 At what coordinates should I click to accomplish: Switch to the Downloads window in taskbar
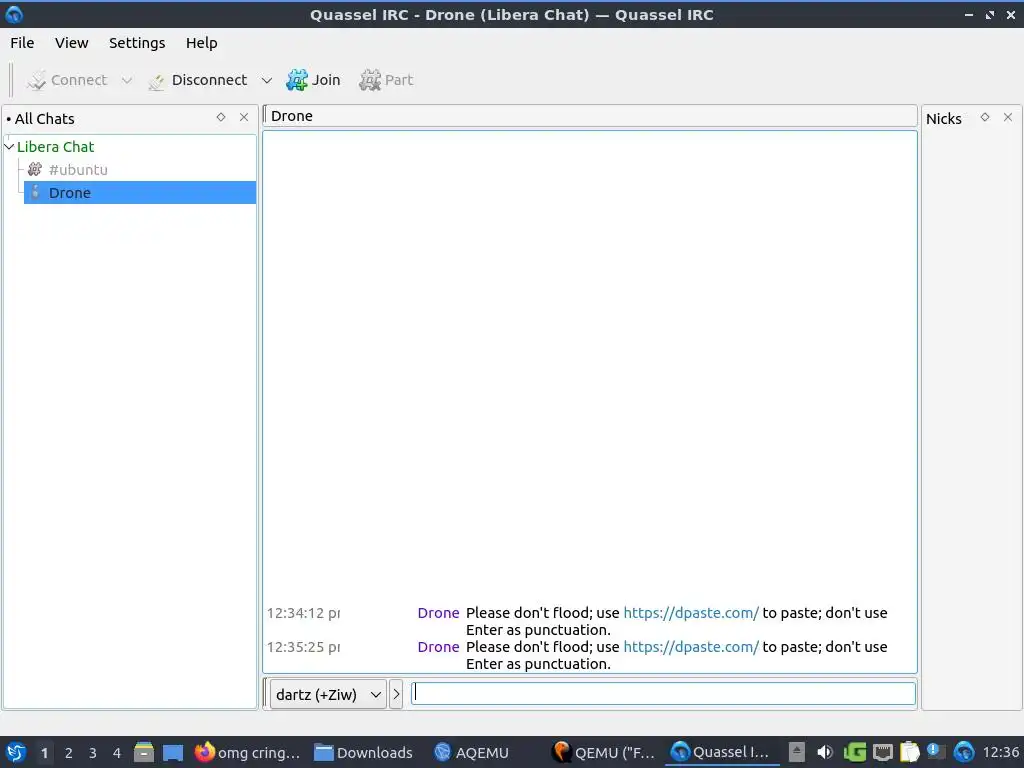tap(364, 752)
